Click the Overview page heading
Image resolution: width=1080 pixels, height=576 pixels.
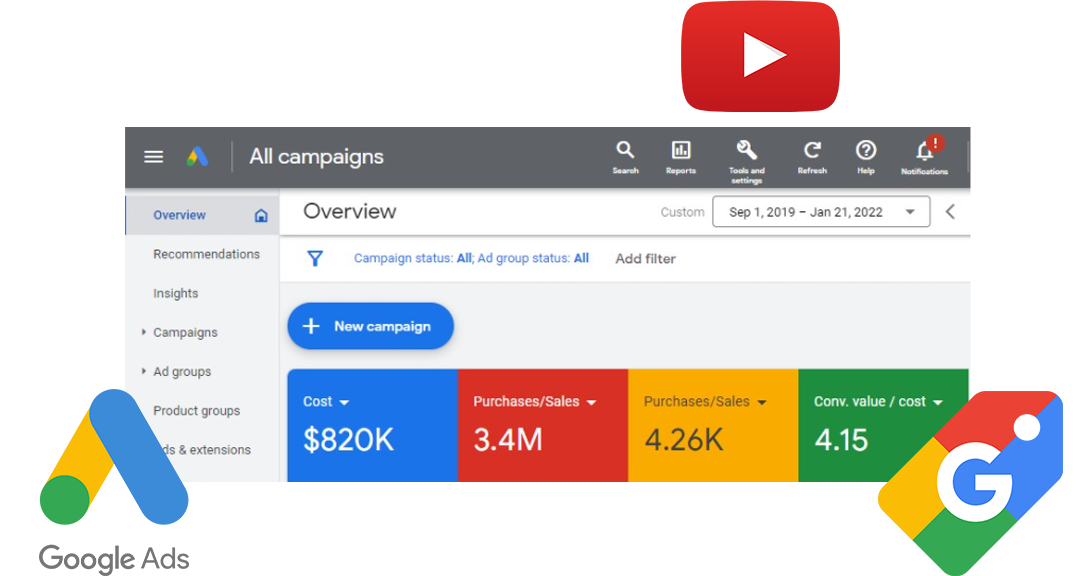(350, 211)
